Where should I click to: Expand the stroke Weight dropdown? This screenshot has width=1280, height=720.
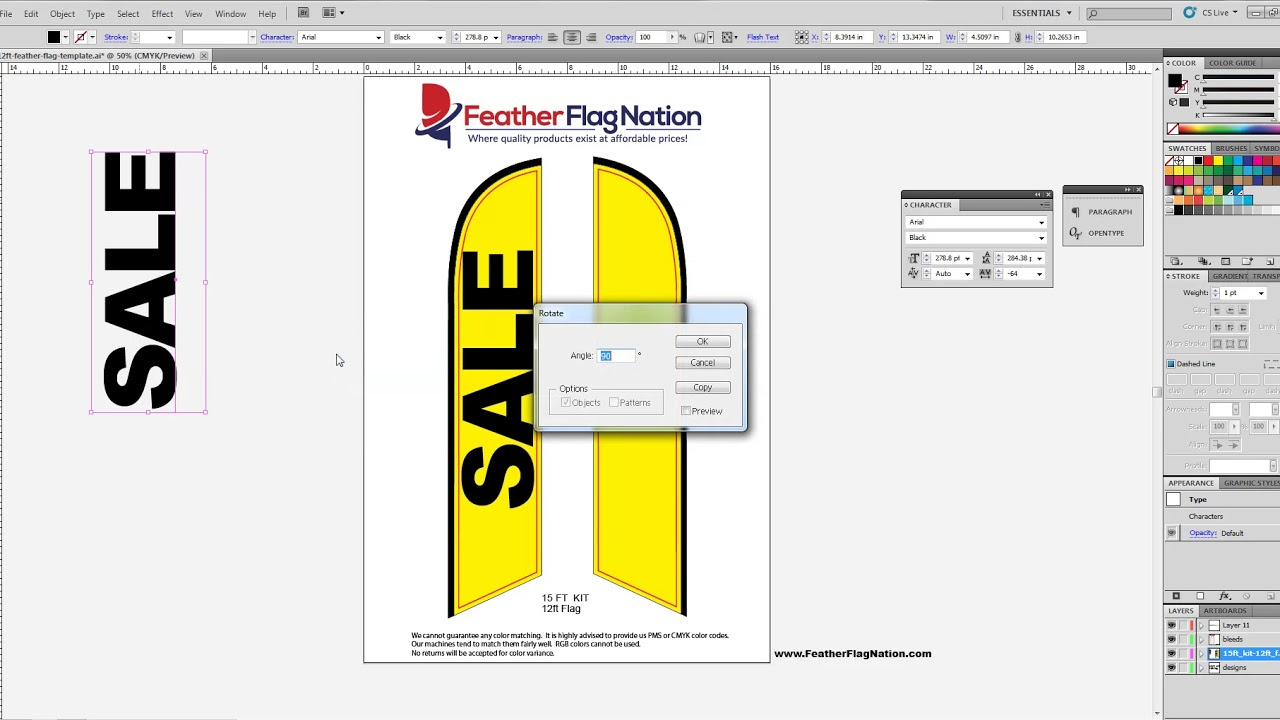coord(1261,293)
